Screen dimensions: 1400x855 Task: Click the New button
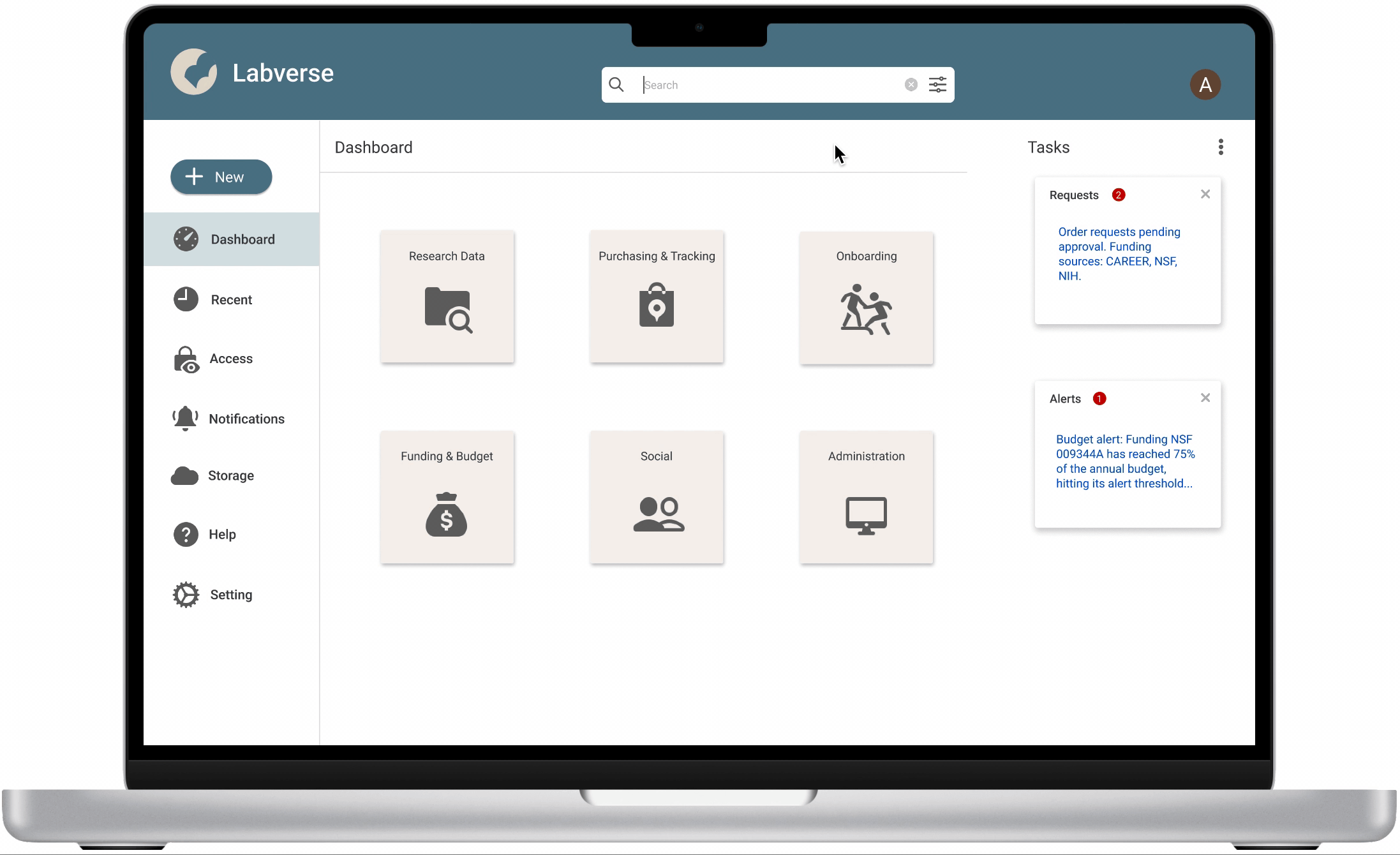(x=221, y=177)
